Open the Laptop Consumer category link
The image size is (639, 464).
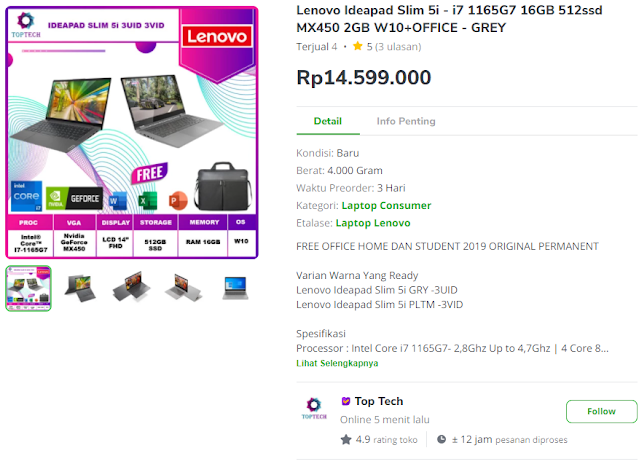tap(386, 205)
